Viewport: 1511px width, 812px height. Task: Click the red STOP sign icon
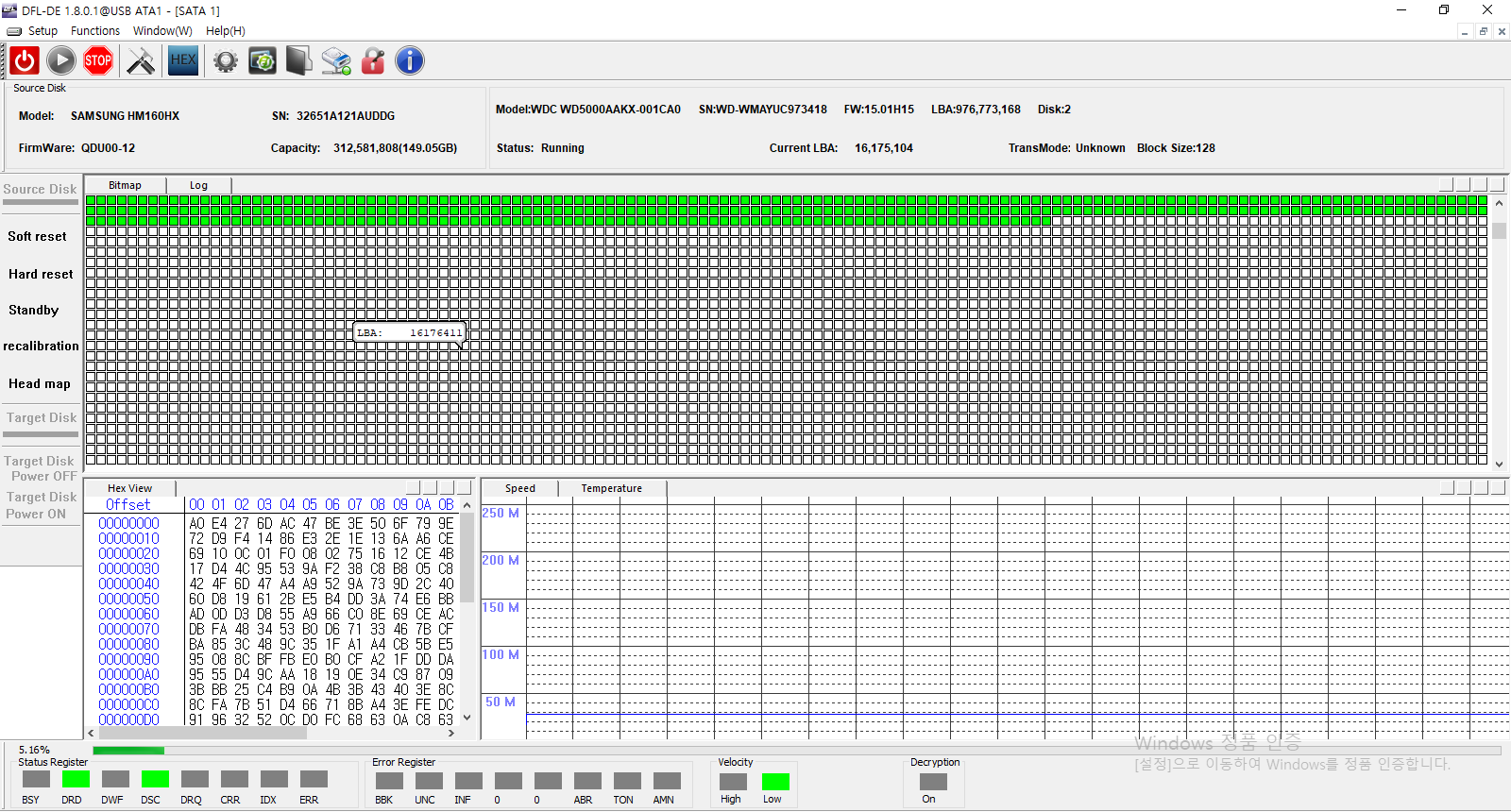point(98,61)
